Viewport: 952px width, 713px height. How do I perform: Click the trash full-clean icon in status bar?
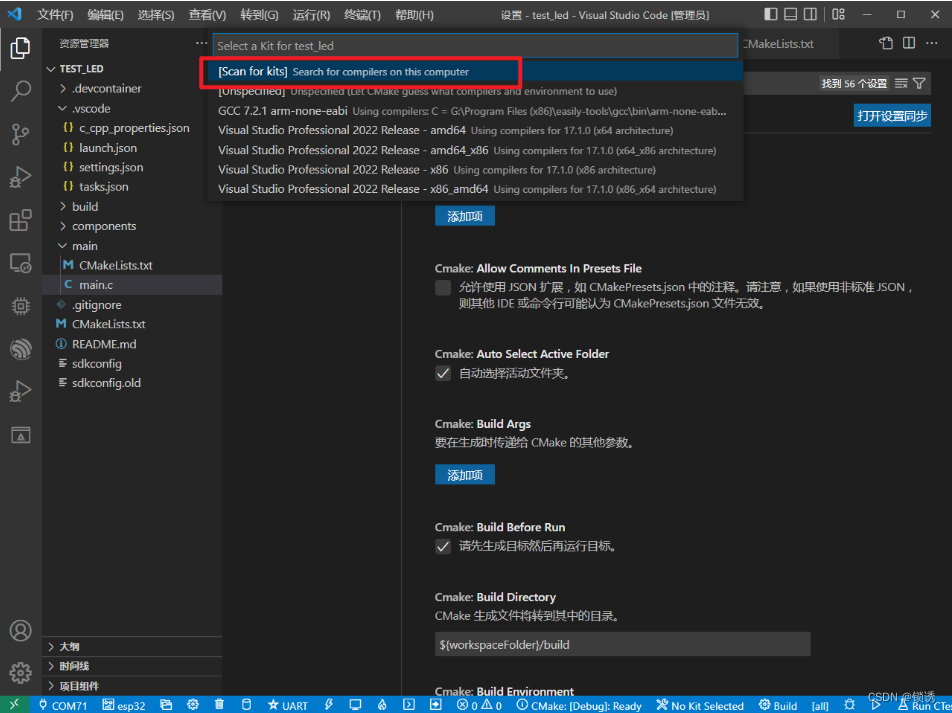tap(220, 705)
